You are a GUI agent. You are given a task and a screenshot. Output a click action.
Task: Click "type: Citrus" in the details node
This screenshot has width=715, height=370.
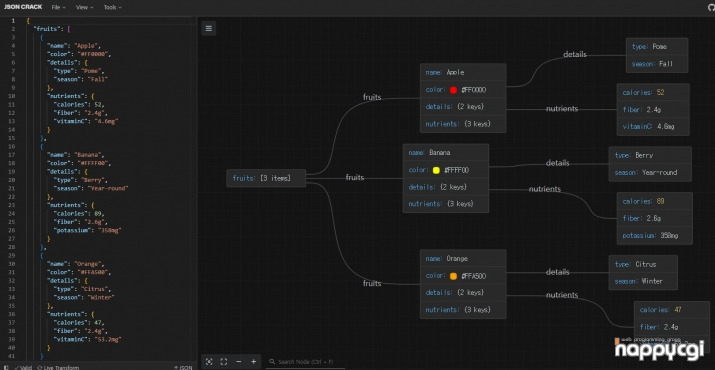(x=643, y=264)
